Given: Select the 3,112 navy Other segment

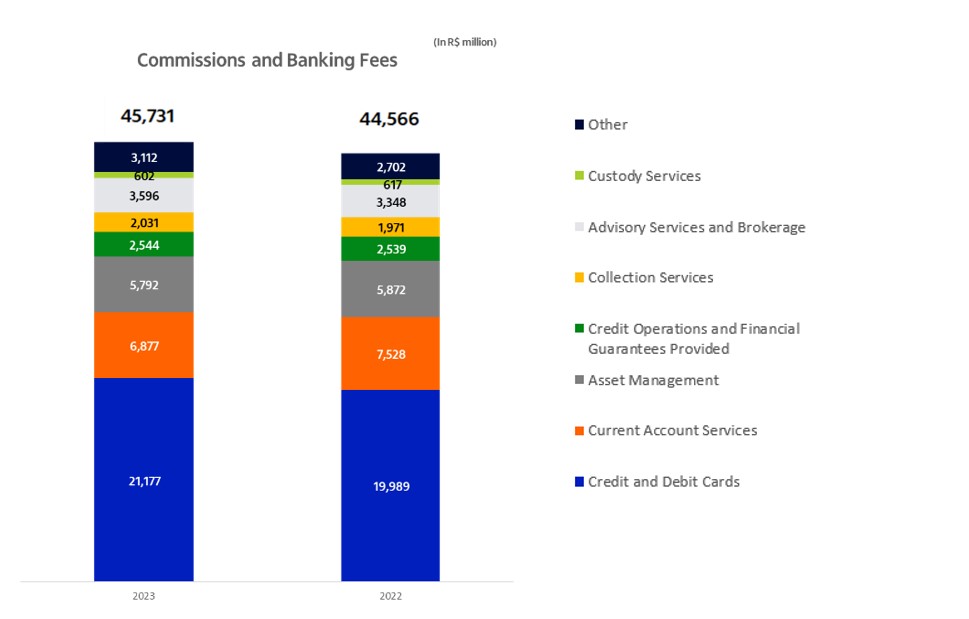Looking at the screenshot, I should [x=144, y=157].
